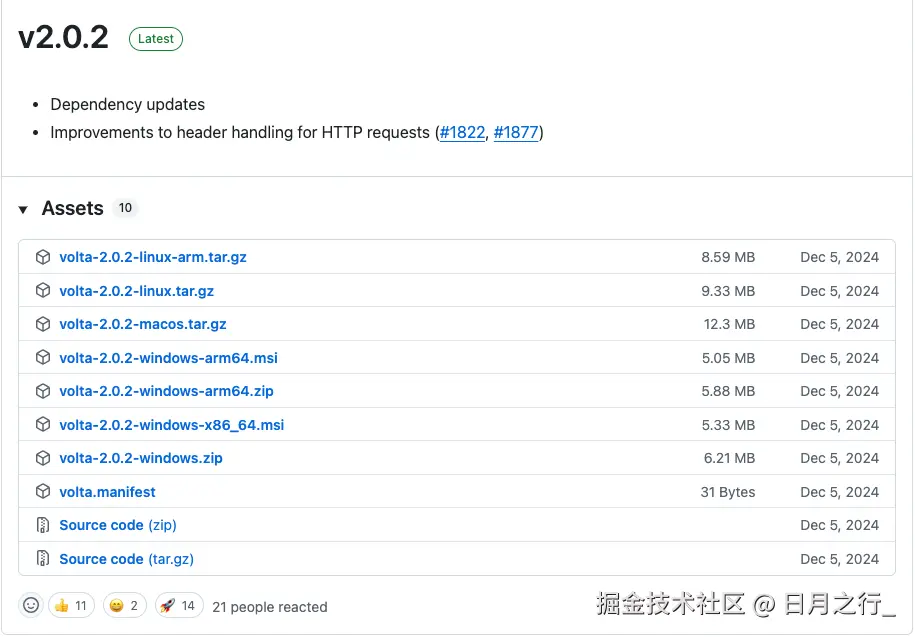Collapse the Assets section triangle

point(23,209)
